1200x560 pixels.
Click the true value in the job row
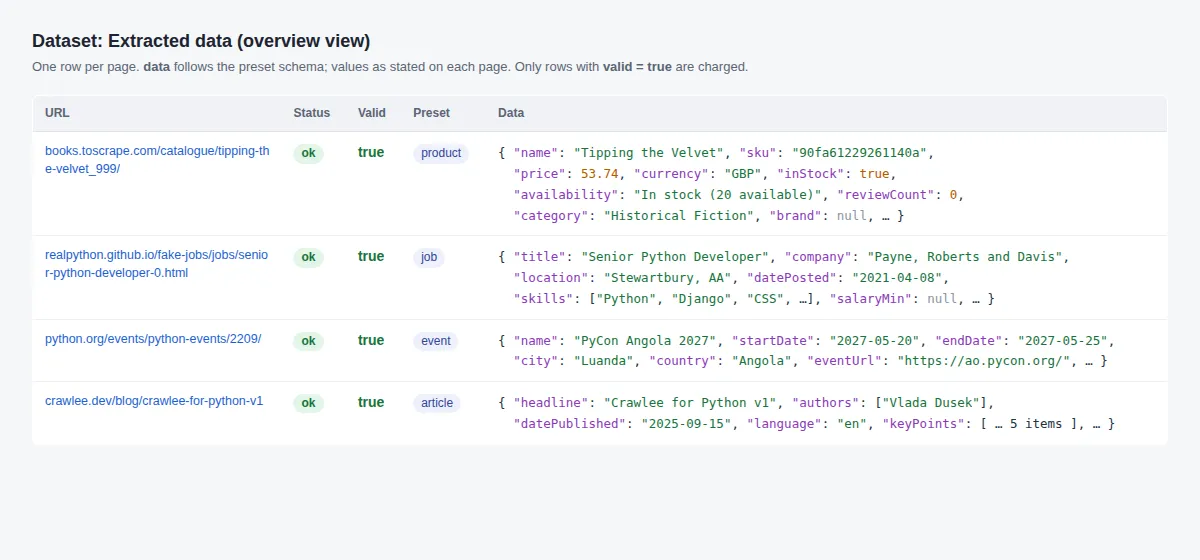point(371,256)
